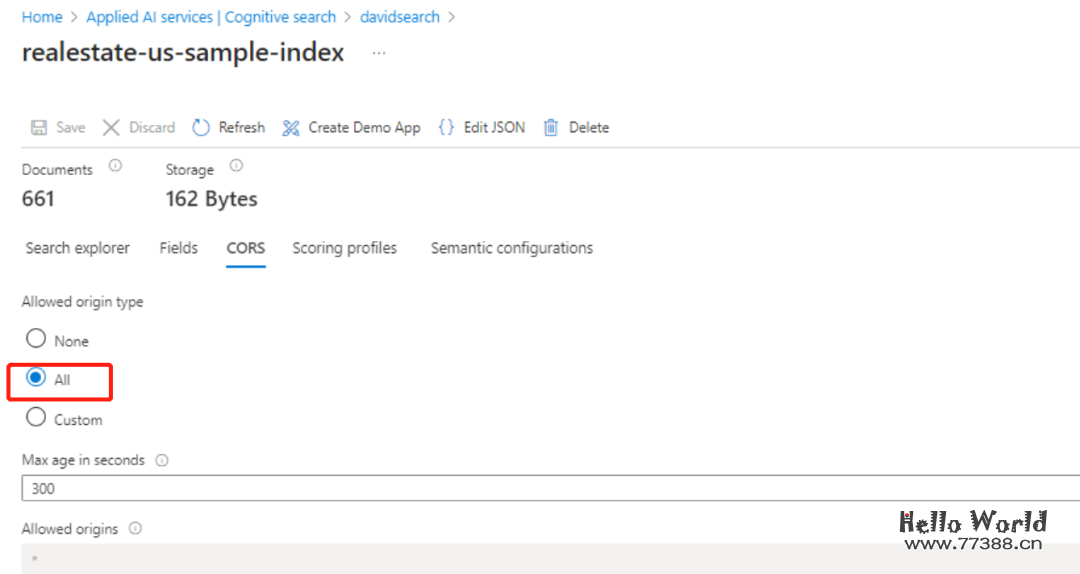Click info icon next to Storage

tap(236, 167)
